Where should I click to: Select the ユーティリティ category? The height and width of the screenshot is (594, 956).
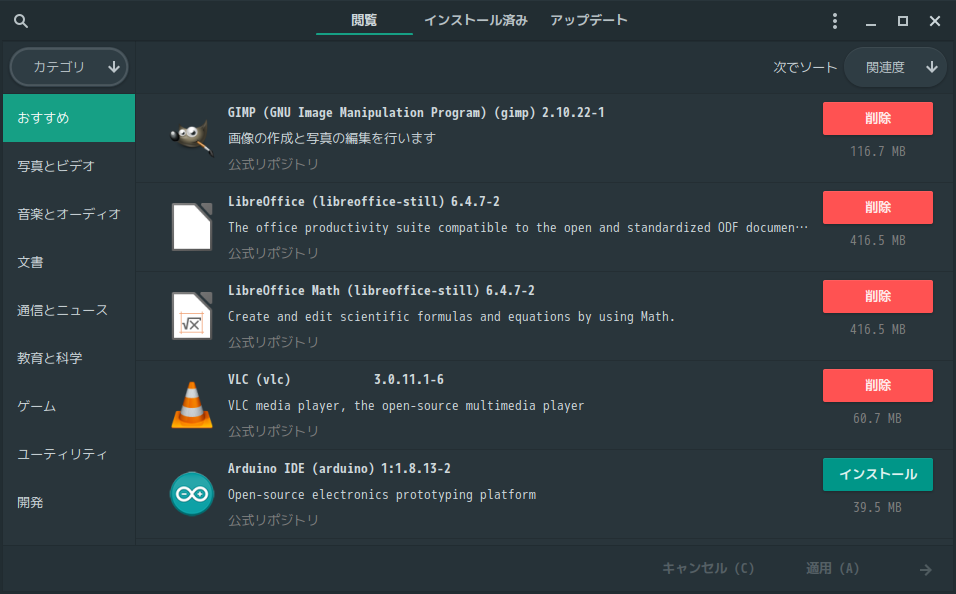click(x=69, y=454)
